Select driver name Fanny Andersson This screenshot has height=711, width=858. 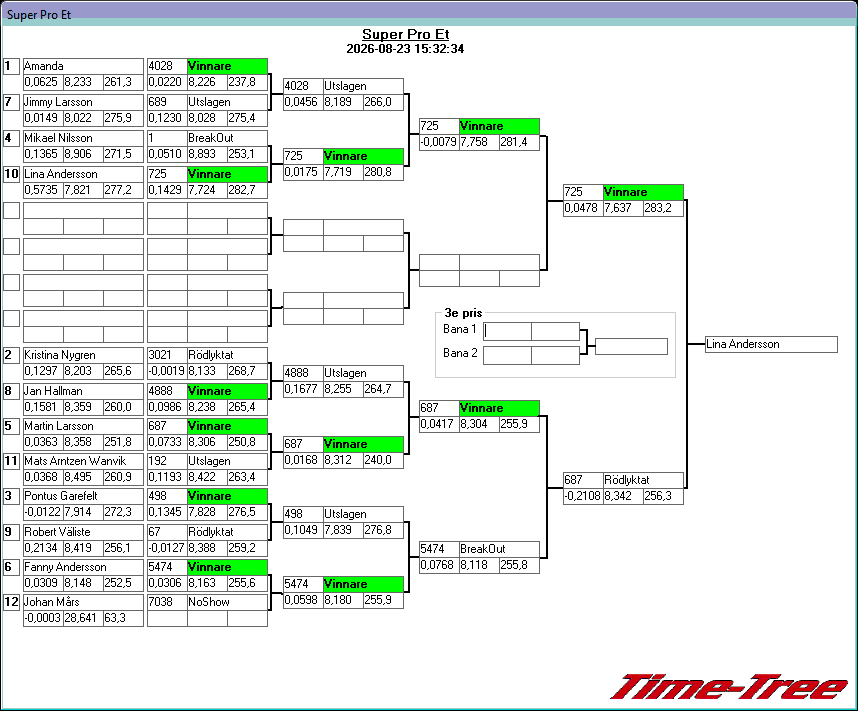(83, 567)
